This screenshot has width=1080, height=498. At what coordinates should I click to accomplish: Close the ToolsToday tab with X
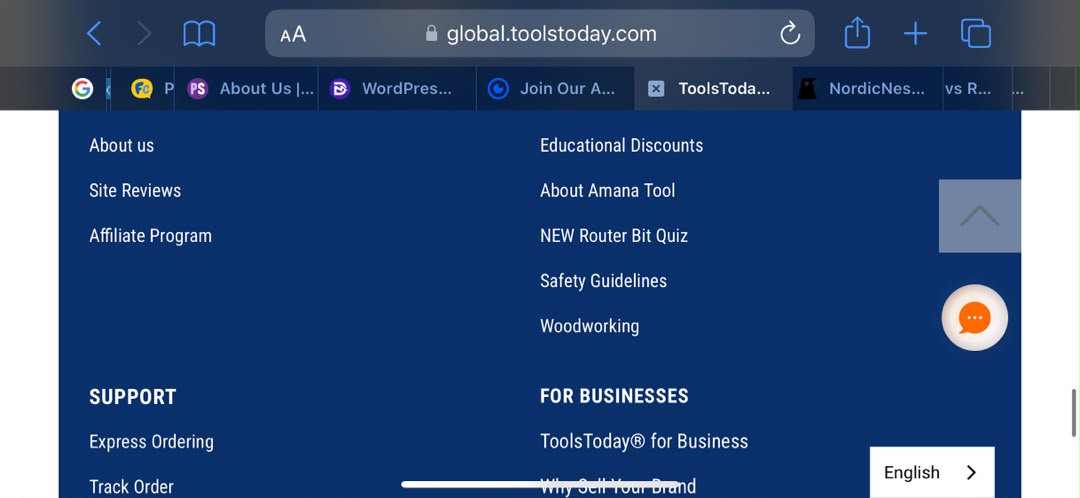656,89
